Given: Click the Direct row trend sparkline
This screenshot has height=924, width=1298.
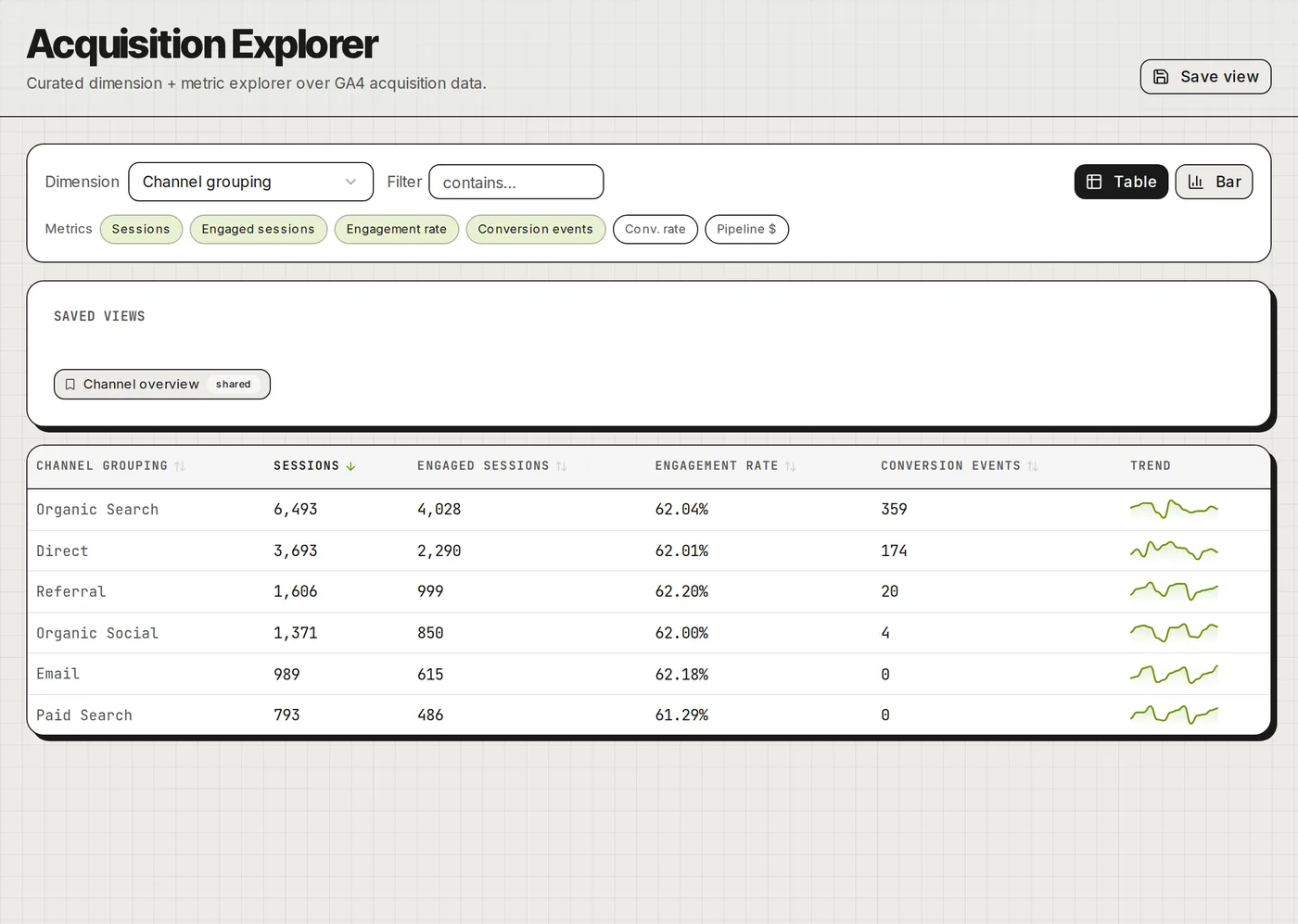Looking at the screenshot, I should click(x=1174, y=551).
